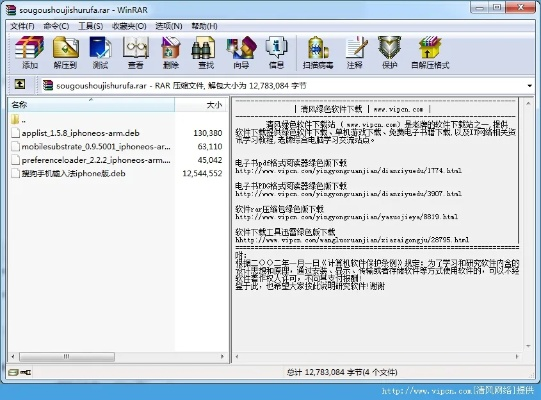Click file list scroll left arrow

tap(13, 357)
